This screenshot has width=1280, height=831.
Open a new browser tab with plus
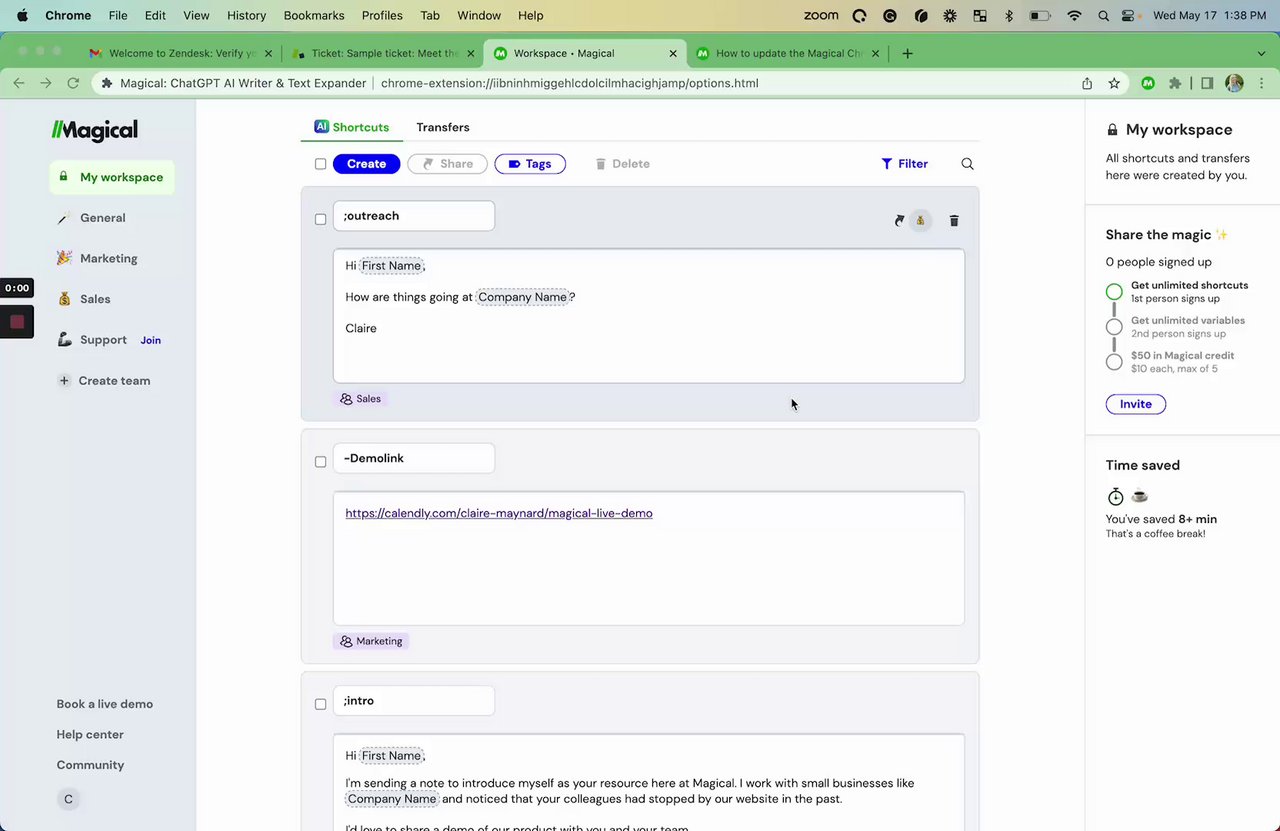[907, 53]
